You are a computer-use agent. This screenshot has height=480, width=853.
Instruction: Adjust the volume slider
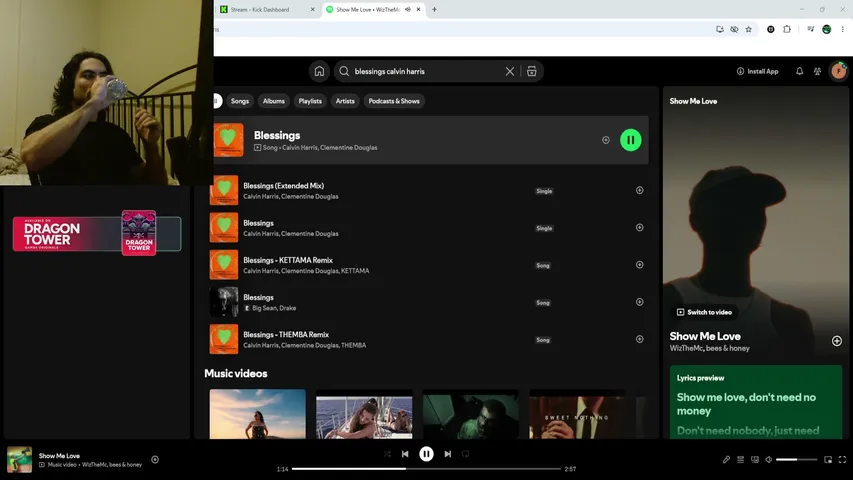pyautogui.click(x=796, y=460)
